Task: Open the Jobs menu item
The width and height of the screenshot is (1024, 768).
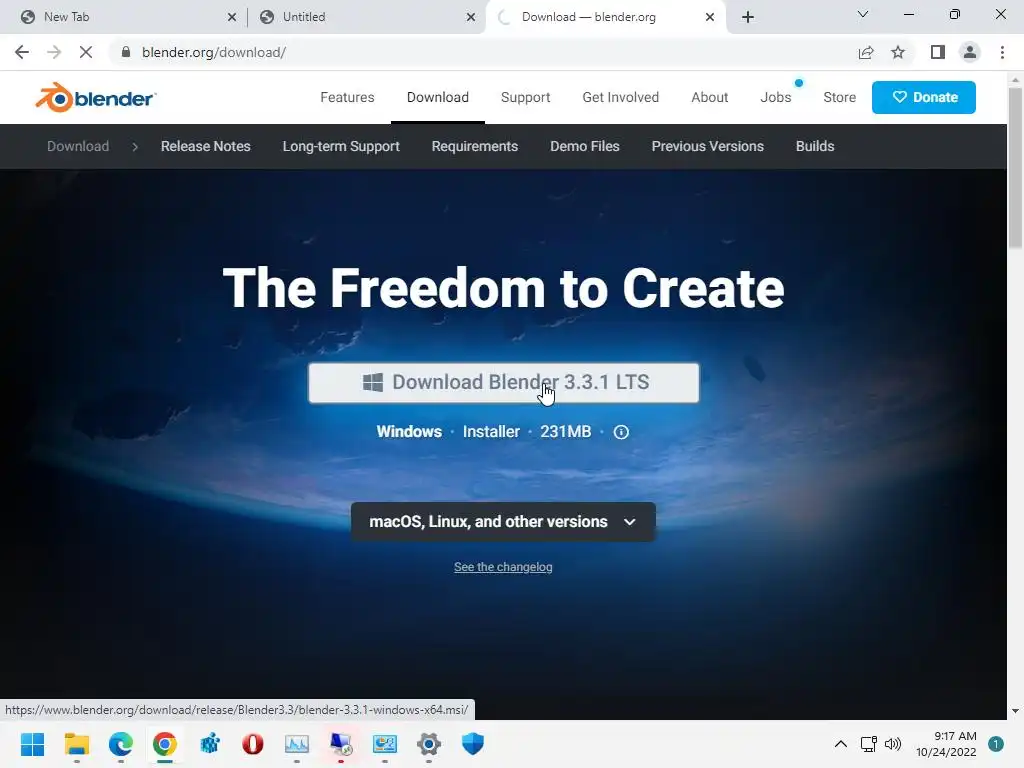Action: [775, 97]
